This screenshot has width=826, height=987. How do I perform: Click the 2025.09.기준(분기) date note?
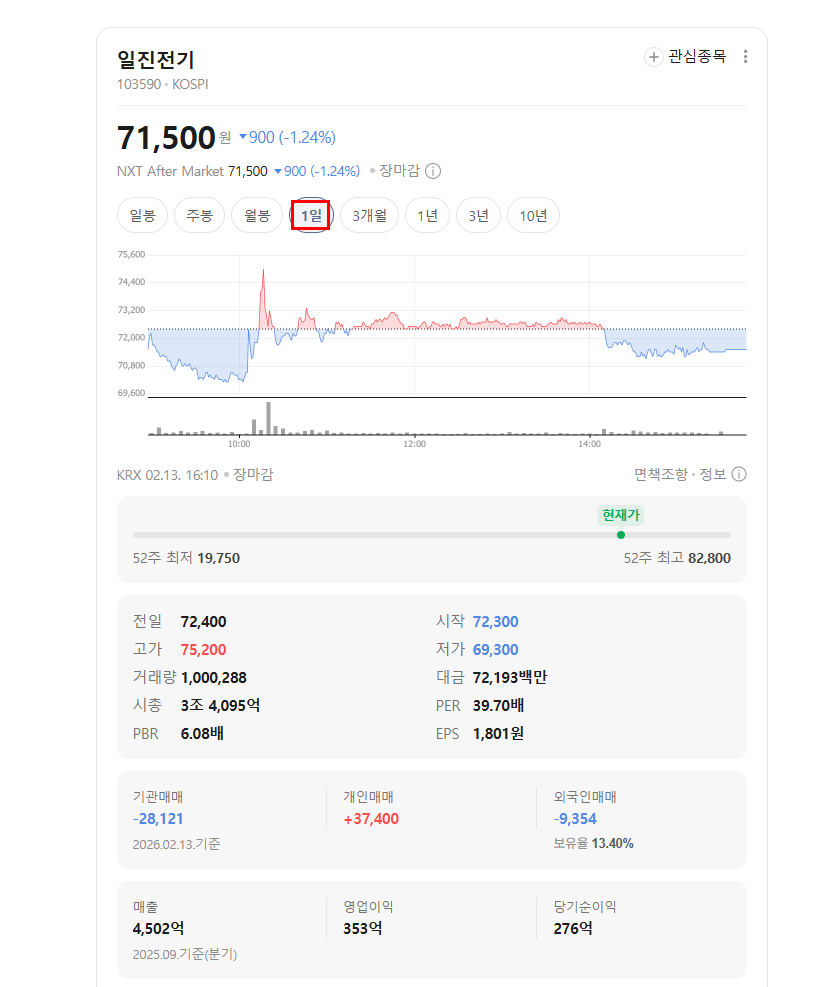coord(185,954)
